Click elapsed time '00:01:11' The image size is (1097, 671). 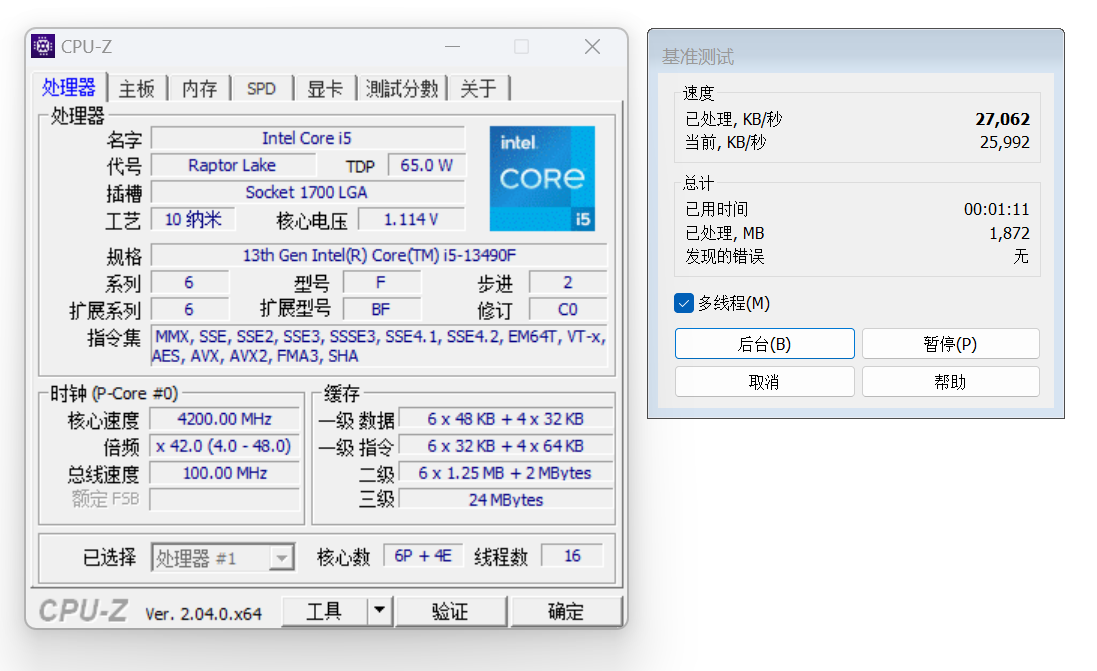tap(996, 209)
